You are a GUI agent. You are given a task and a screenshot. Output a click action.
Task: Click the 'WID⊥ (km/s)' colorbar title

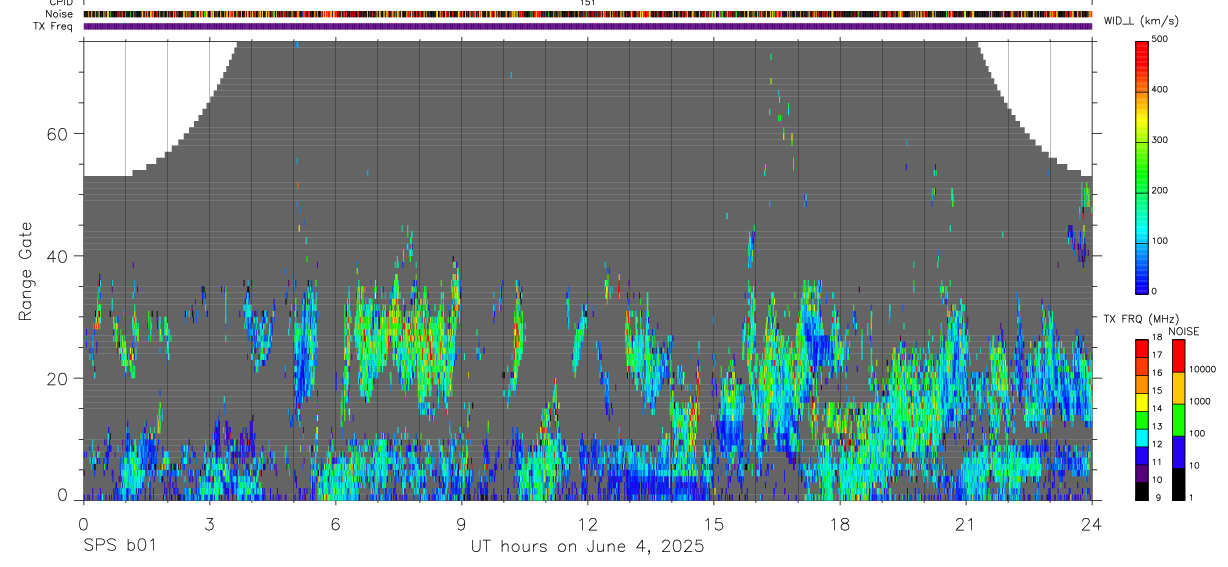pyautogui.click(x=1141, y=20)
